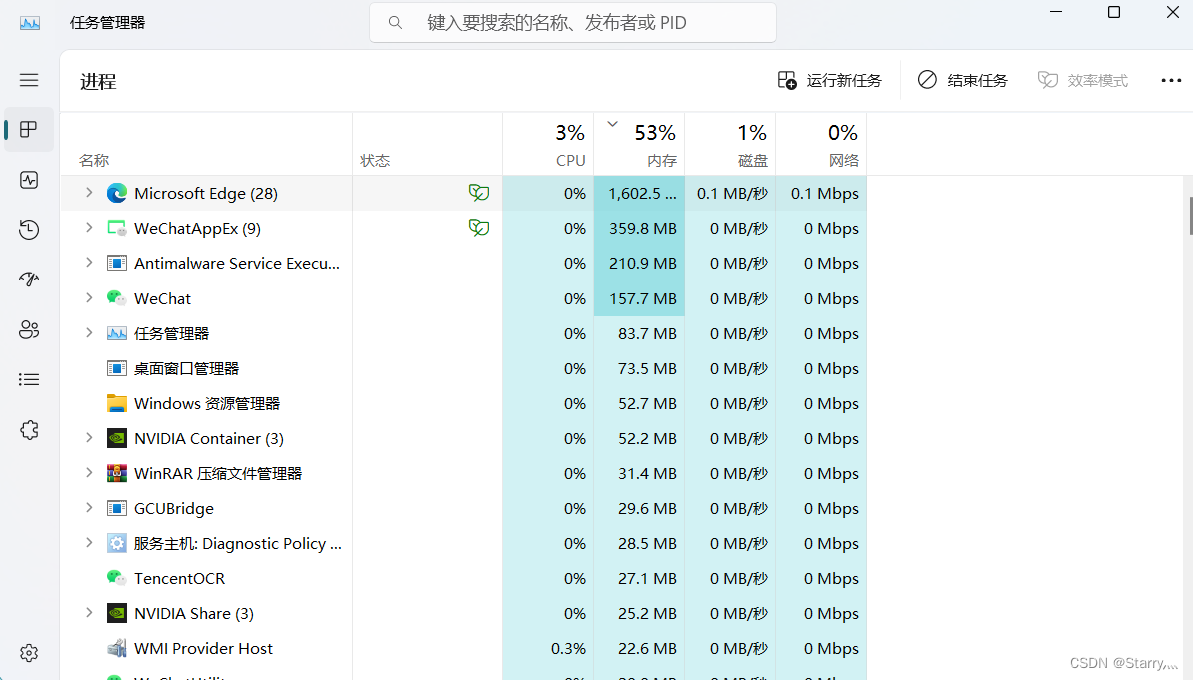Expand the GCUBridge process row

[89, 508]
